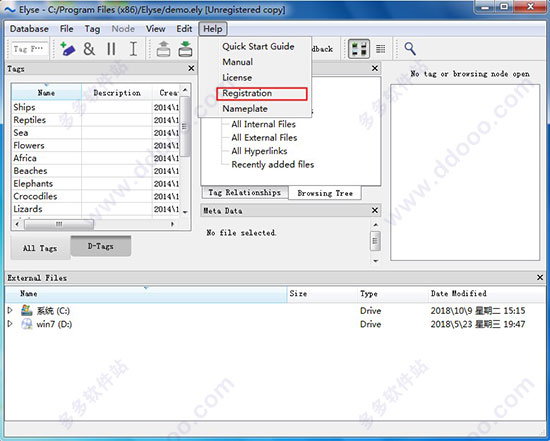Switch to thumbnail grid view icon
The image size is (550, 441).
pos(359,49)
